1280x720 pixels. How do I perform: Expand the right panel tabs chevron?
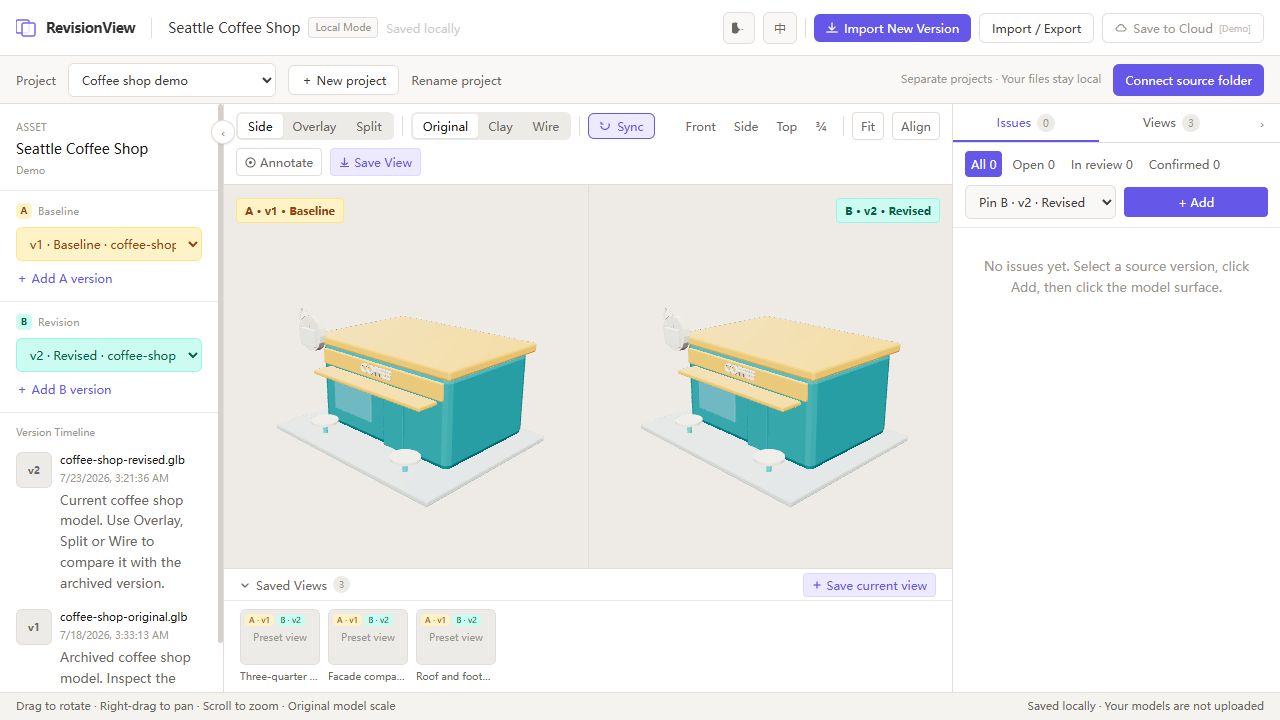click(1262, 124)
